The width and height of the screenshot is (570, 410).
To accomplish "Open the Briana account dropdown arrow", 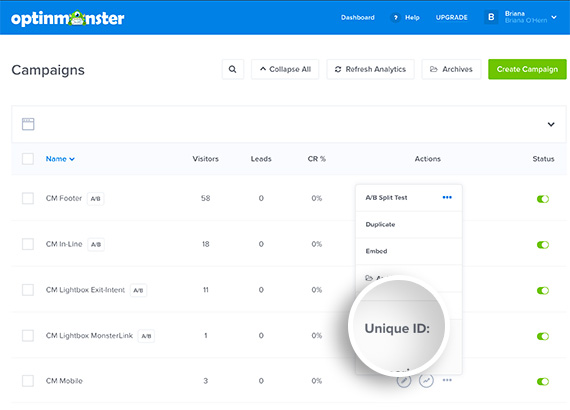I will 554,17.
